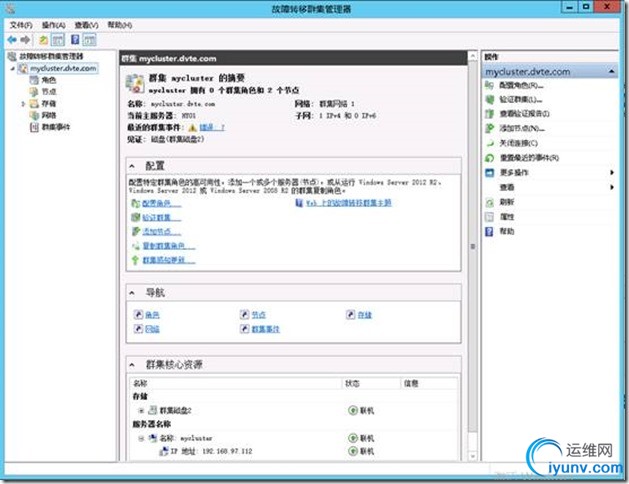Screen dimensions: 629x484
Task: Click the 状态 column header
Action: 371,383
